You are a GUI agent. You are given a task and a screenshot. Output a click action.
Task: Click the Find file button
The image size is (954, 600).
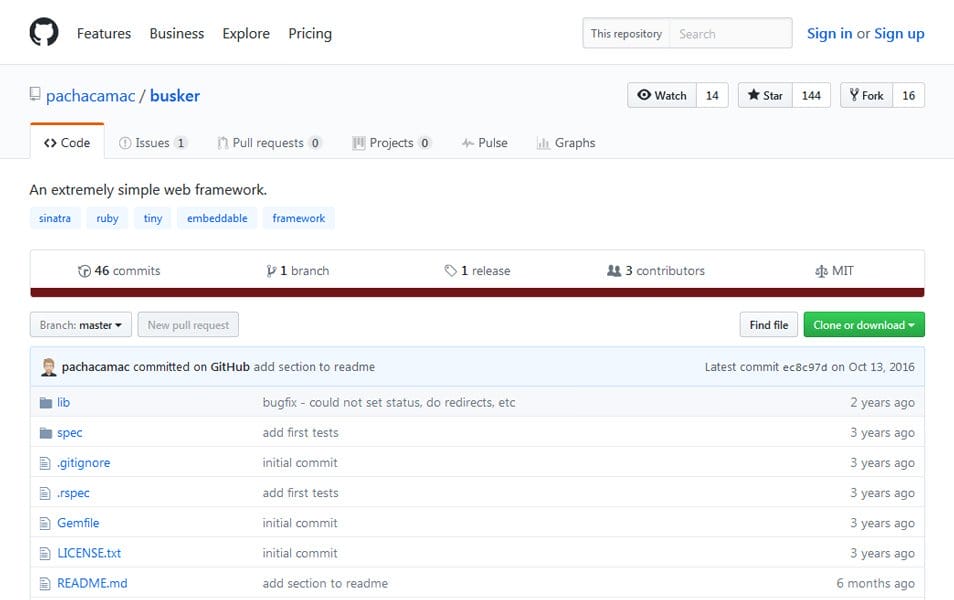(769, 325)
